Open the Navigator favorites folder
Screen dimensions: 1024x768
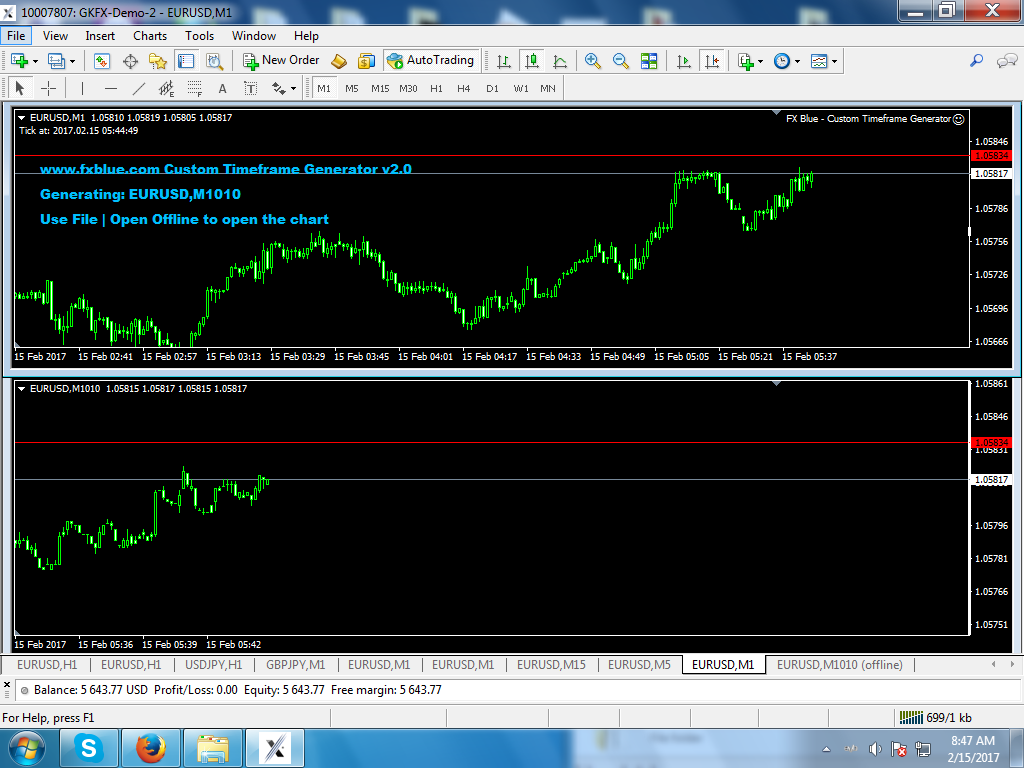point(157,61)
